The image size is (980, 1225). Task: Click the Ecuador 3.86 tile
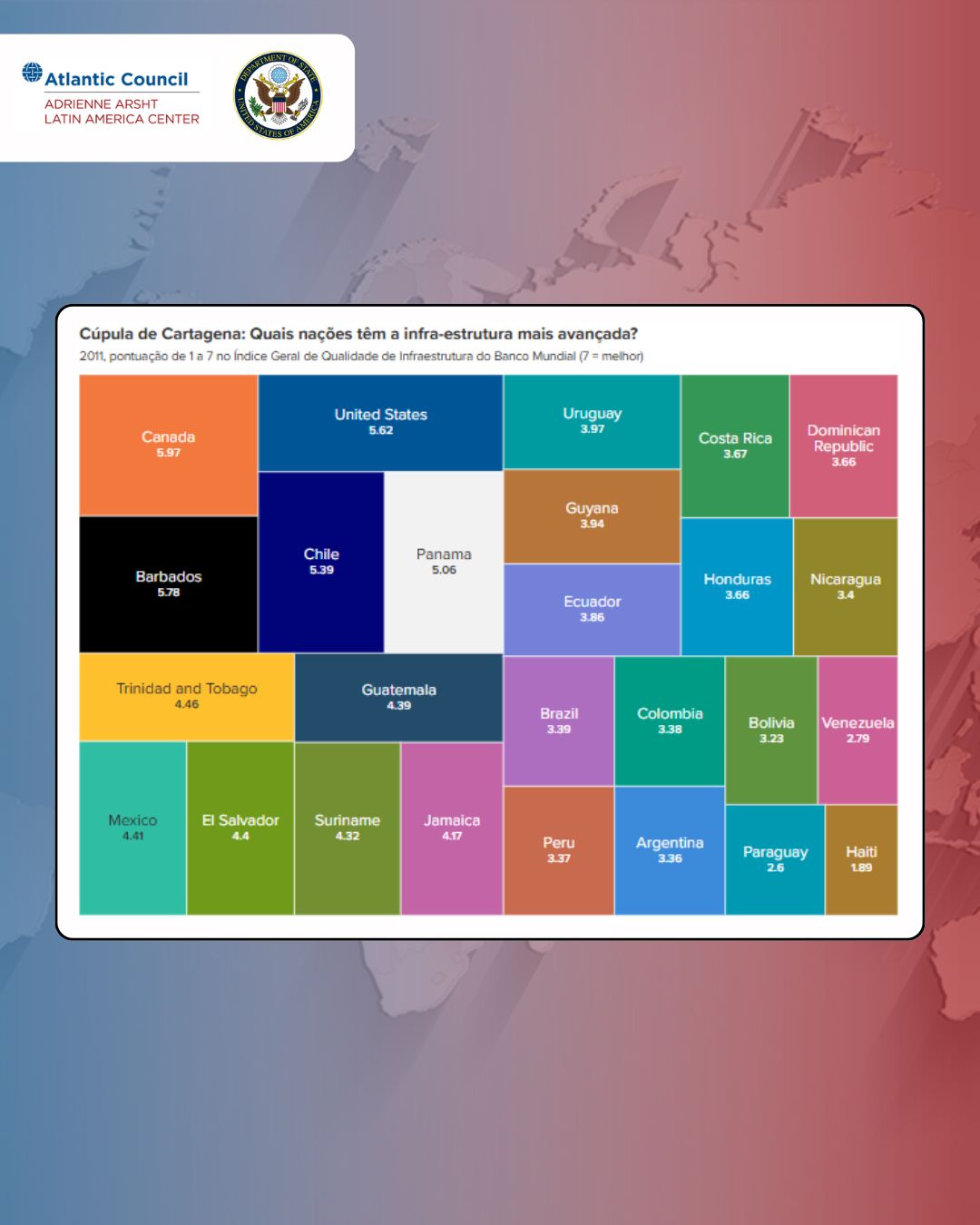[x=593, y=610]
